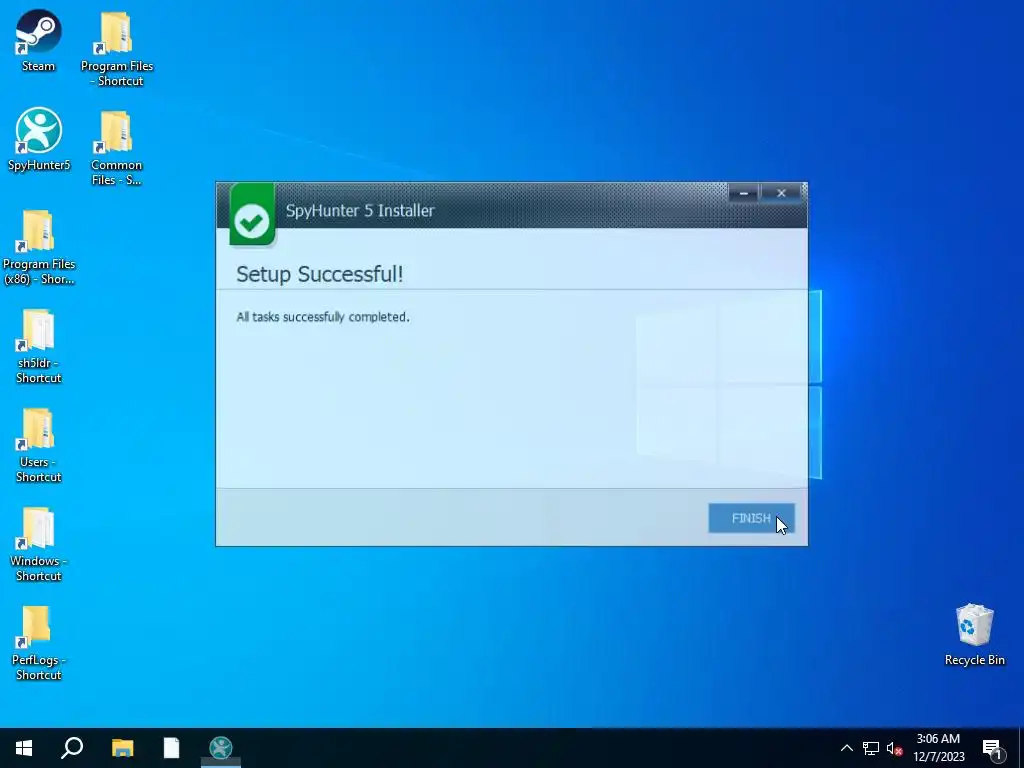Viewport: 1024px width, 768px height.
Task: Open the clock showing 3:06 AM
Action: point(938,748)
